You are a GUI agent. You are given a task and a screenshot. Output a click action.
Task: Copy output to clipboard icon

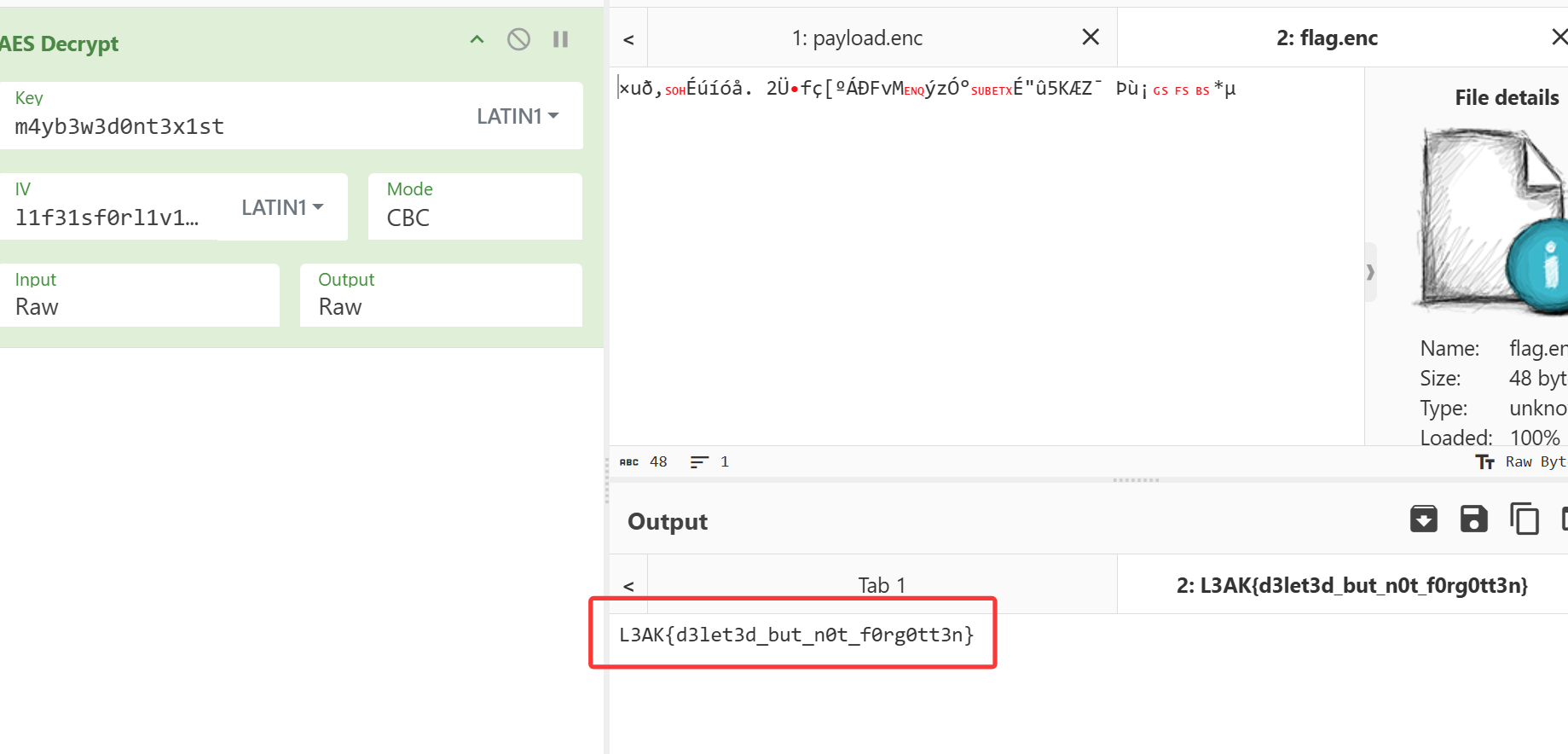click(1524, 519)
